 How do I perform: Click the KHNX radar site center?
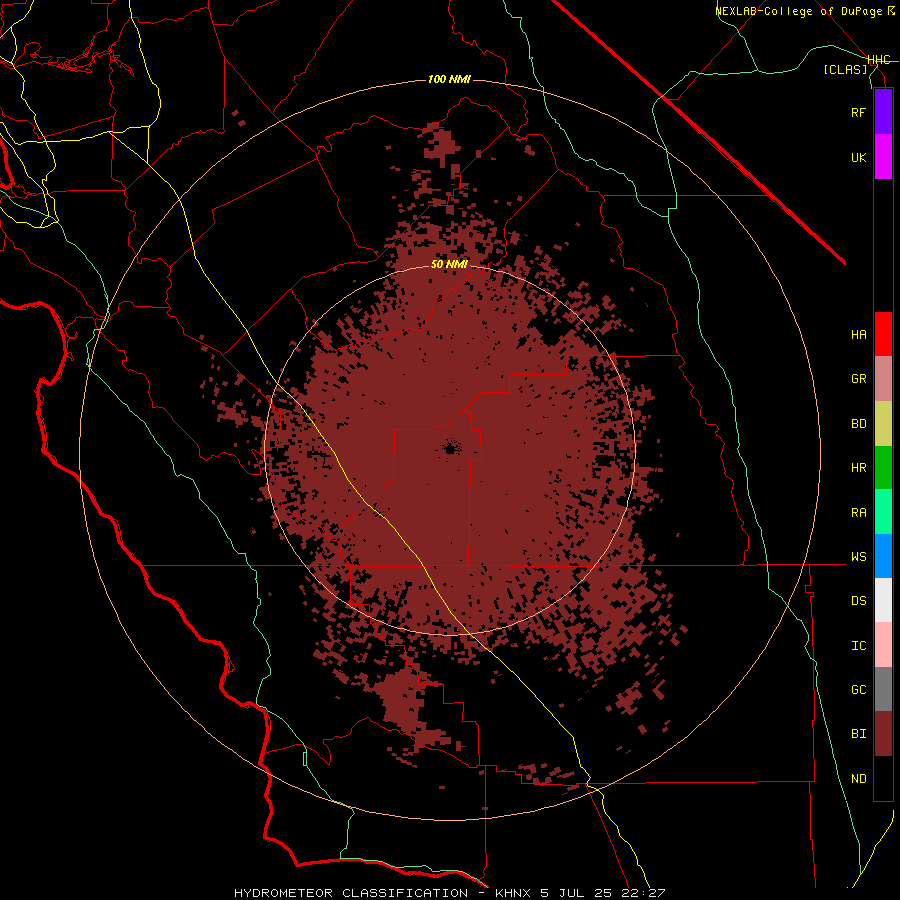point(451,447)
